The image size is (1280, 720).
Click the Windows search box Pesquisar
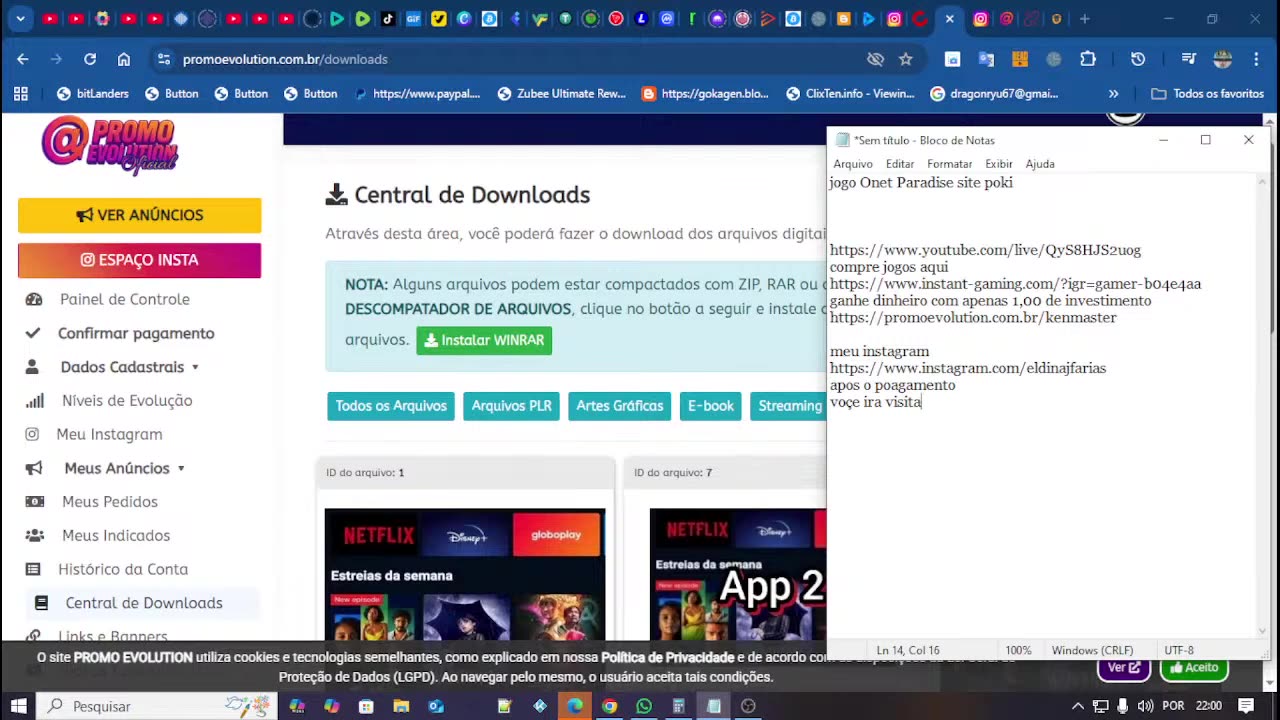(157, 706)
